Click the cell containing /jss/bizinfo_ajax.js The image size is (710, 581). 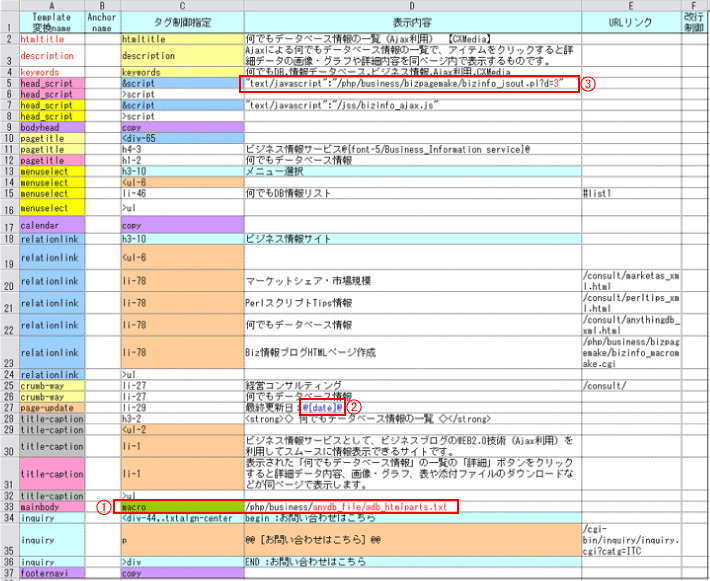(413, 105)
